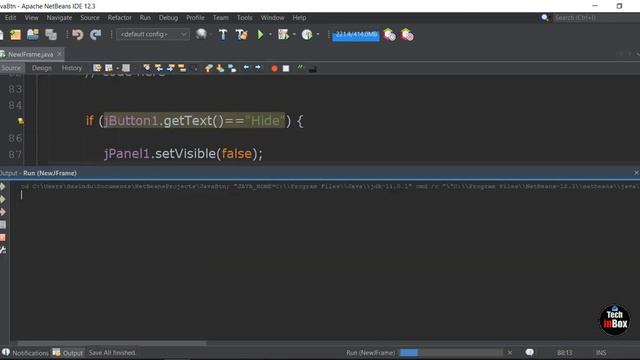640x360 pixels.
Task: Click the Find Previous Occurrence icon
Action: pos(159,68)
